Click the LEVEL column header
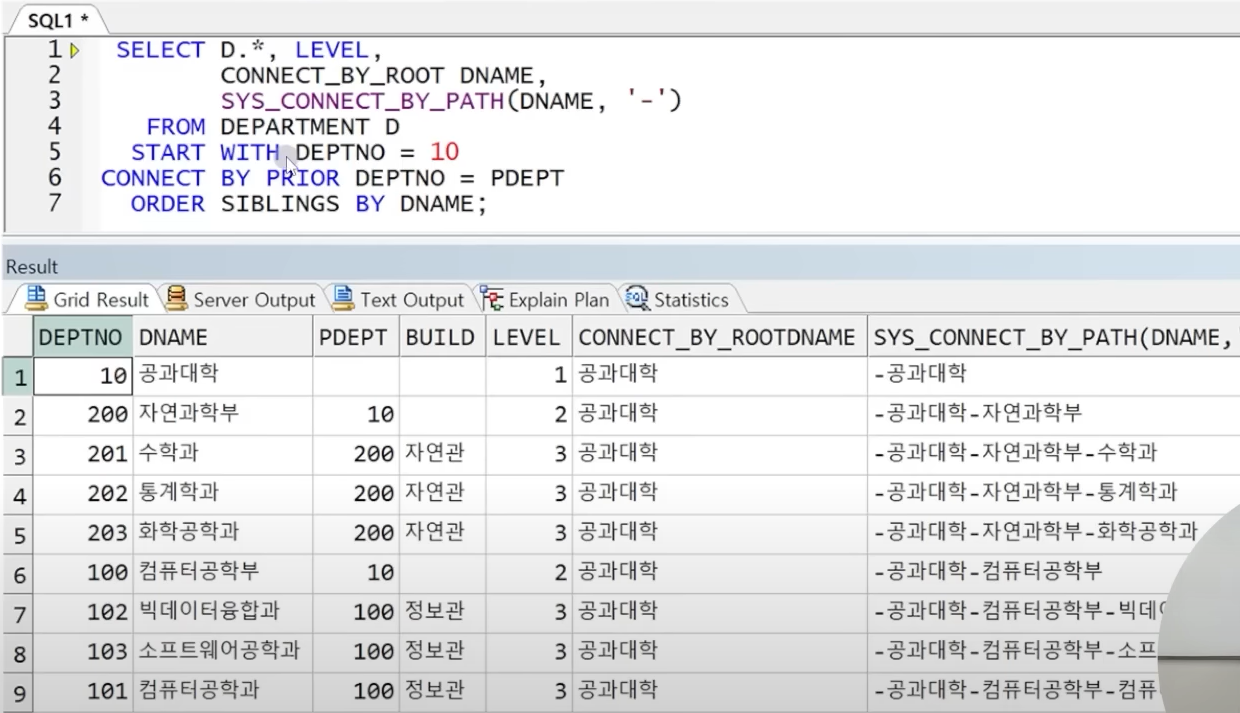 [529, 338]
